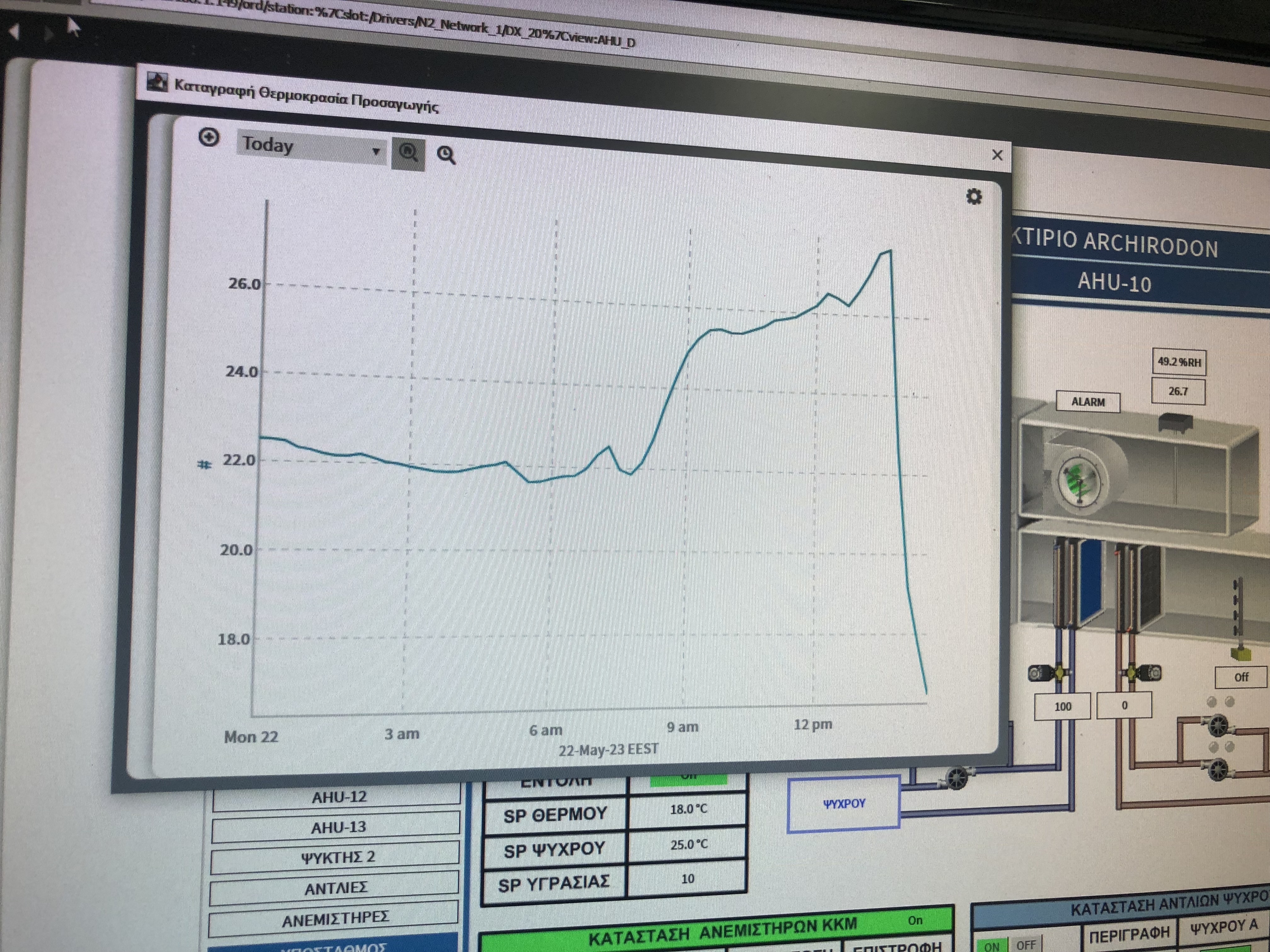Click the browser back arrow
This screenshot has width=1270, height=952.
coord(15,31)
